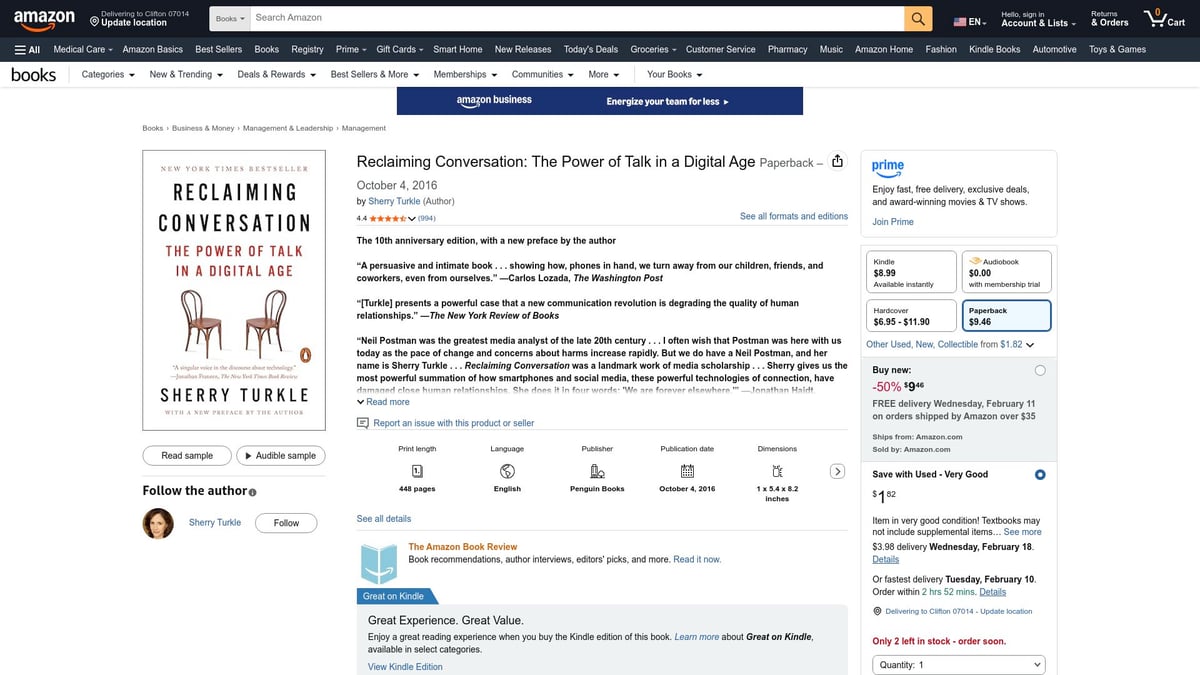Viewport: 1200px width, 675px height.
Task: Open the Quantity dropdown
Action: click(957, 663)
